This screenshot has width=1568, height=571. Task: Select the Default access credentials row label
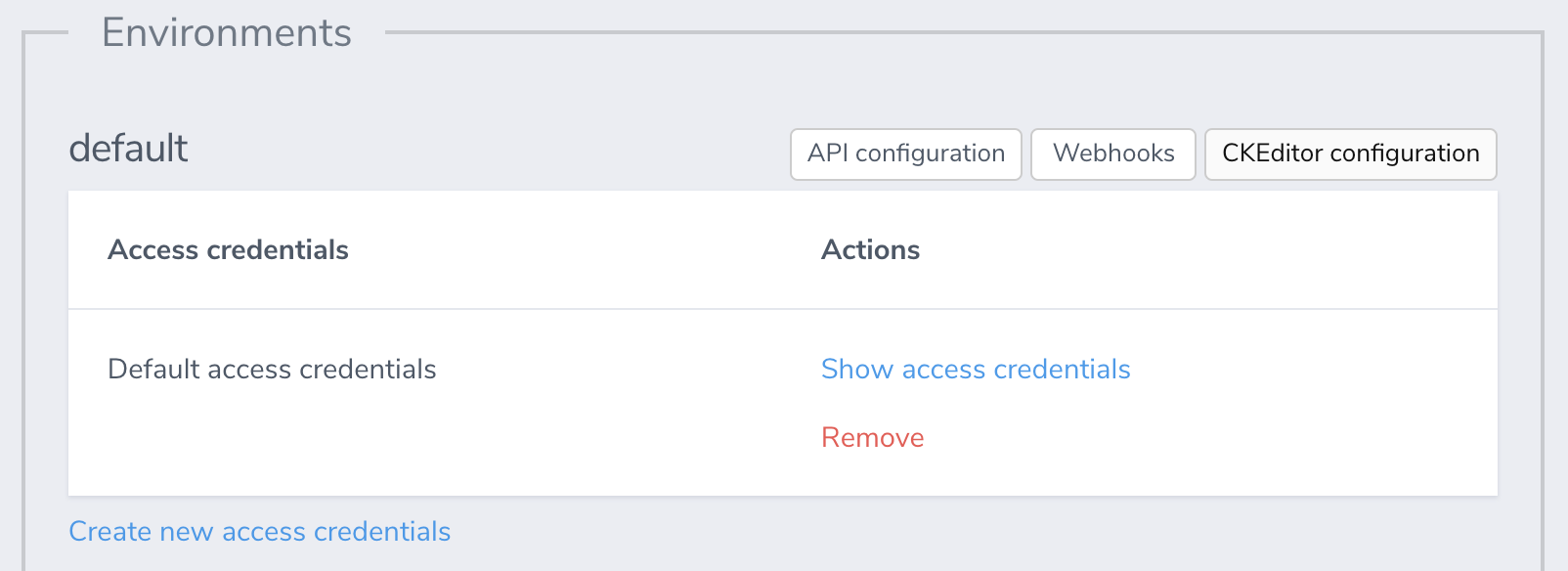coord(272,370)
